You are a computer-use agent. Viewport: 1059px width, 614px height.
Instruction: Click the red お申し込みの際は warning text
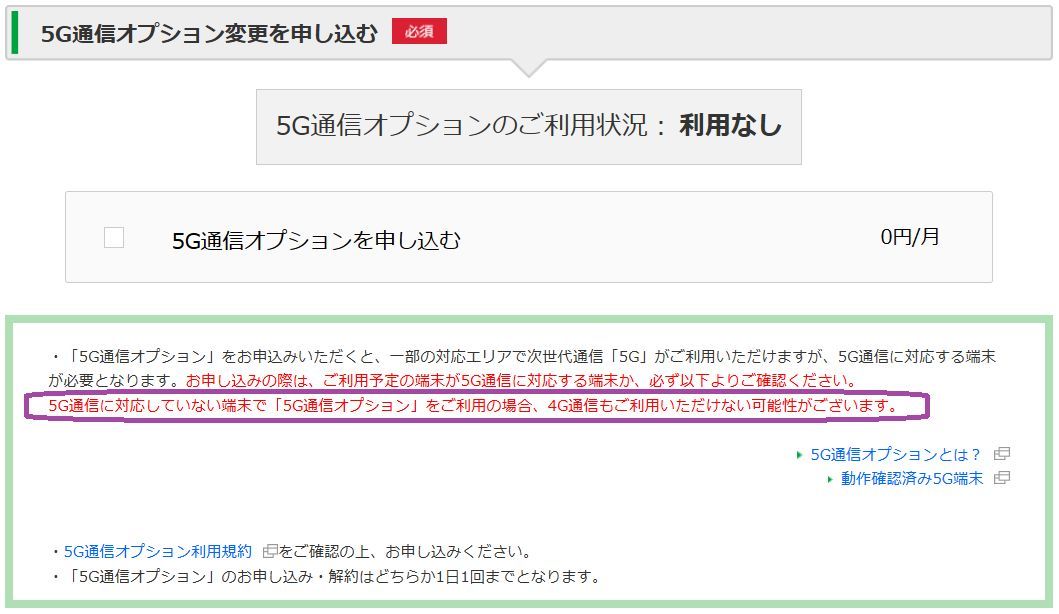(x=520, y=381)
